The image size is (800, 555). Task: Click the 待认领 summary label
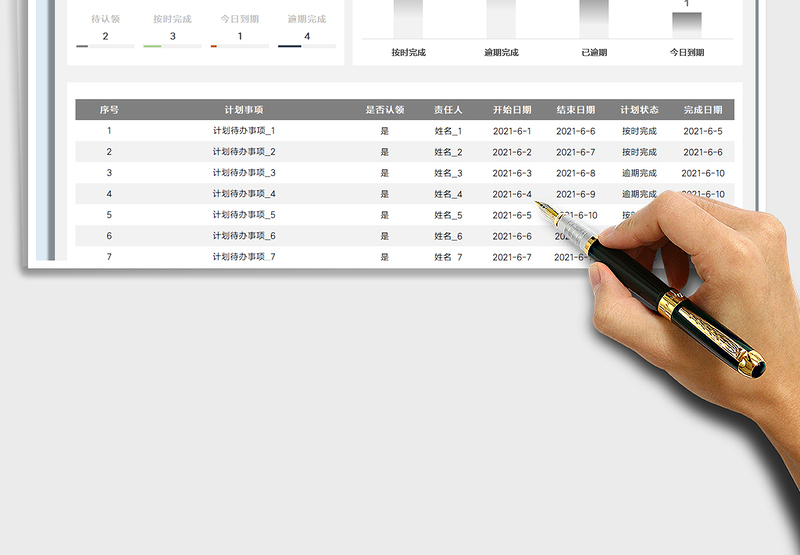click(106, 19)
